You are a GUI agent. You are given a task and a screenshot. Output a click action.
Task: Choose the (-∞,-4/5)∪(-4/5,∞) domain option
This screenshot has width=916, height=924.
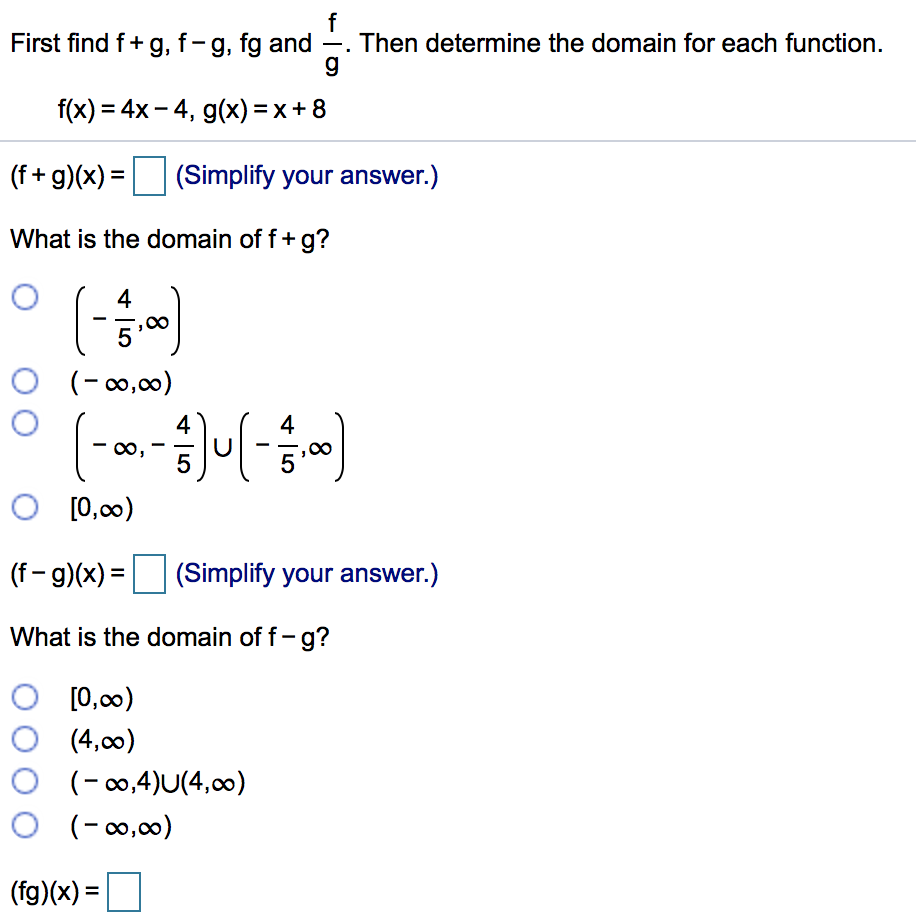coord(24,423)
